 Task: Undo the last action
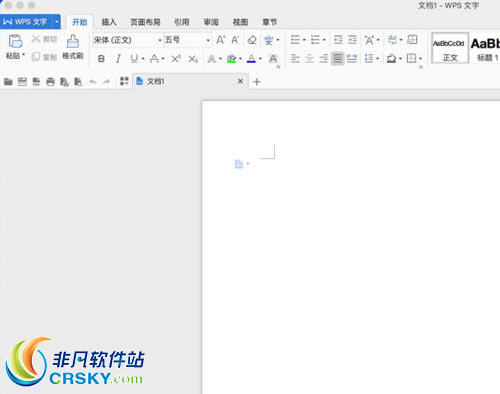(x=93, y=82)
